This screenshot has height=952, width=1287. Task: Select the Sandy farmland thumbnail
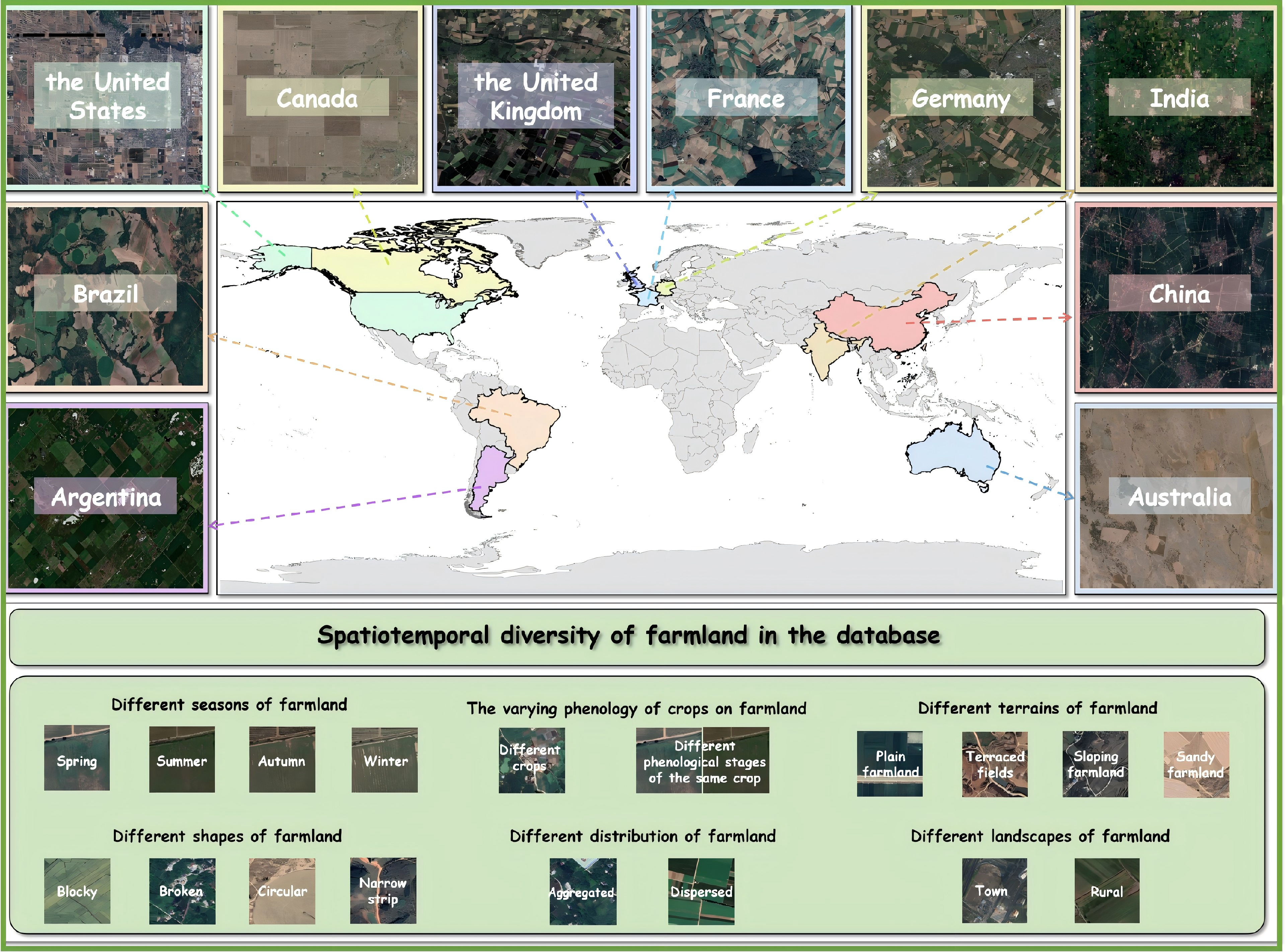coord(1197,765)
